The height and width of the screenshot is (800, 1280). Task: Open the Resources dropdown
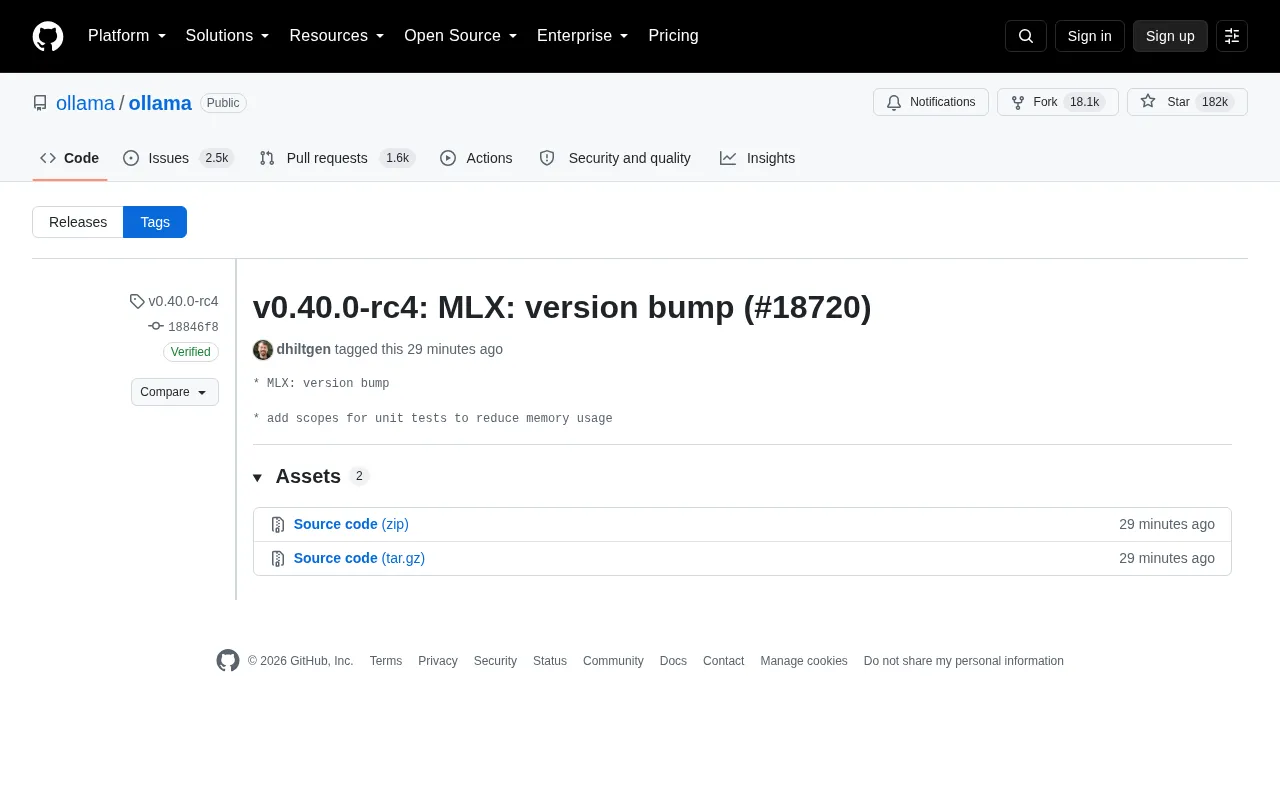pyautogui.click(x=337, y=36)
